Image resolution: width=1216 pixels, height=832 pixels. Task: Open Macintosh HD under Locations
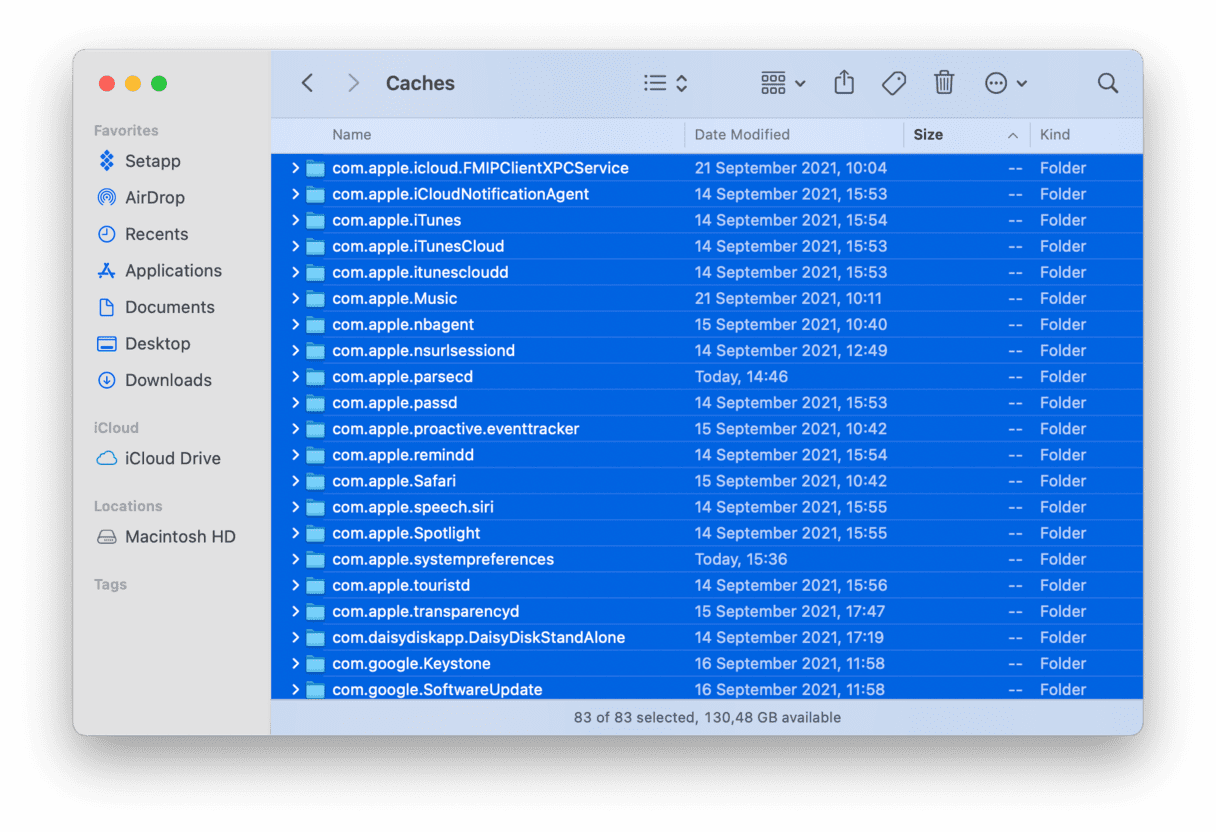pos(179,537)
